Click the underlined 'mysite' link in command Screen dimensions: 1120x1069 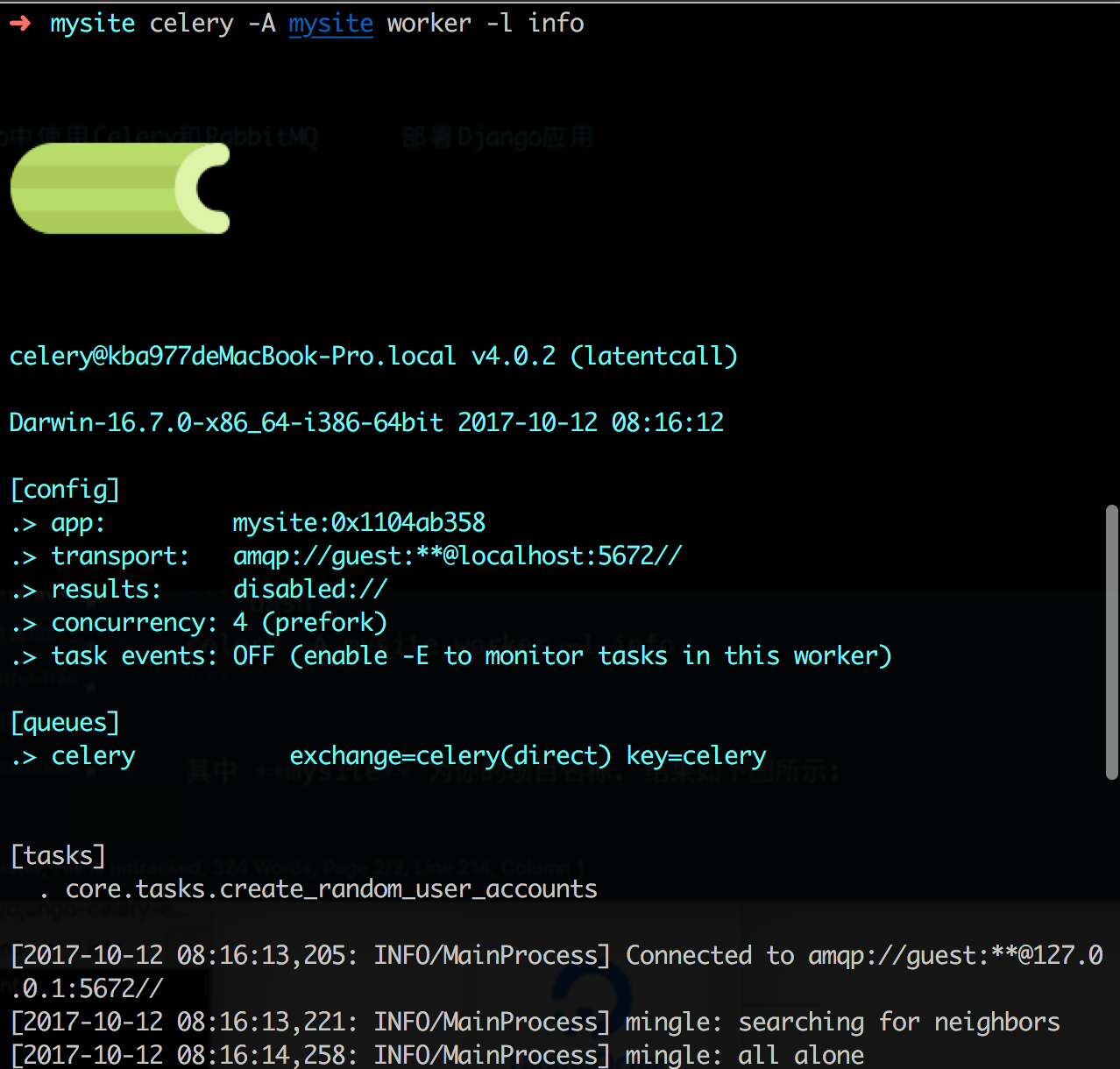(330, 24)
